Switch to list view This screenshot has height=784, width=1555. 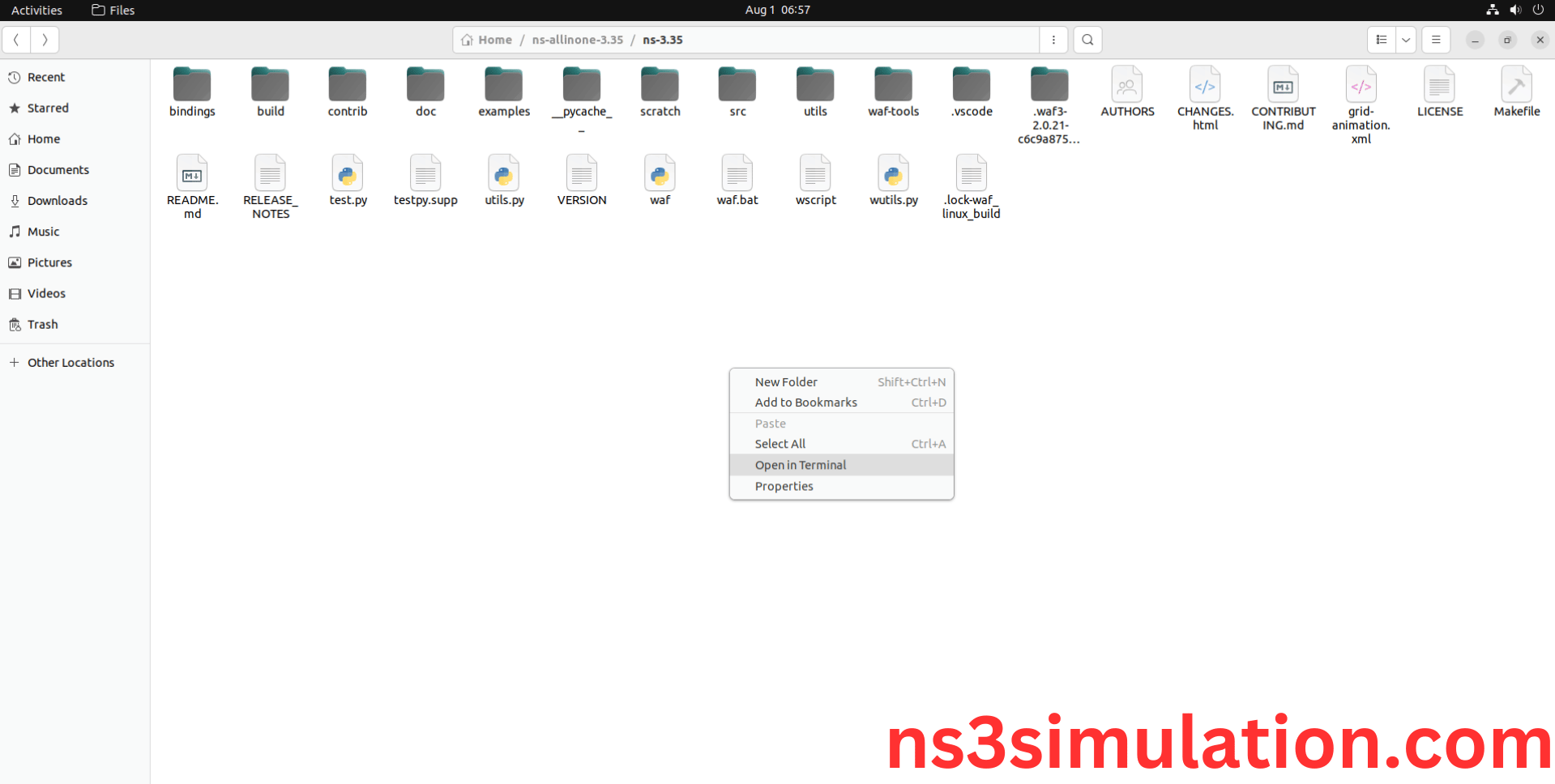(x=1381, y=40)
